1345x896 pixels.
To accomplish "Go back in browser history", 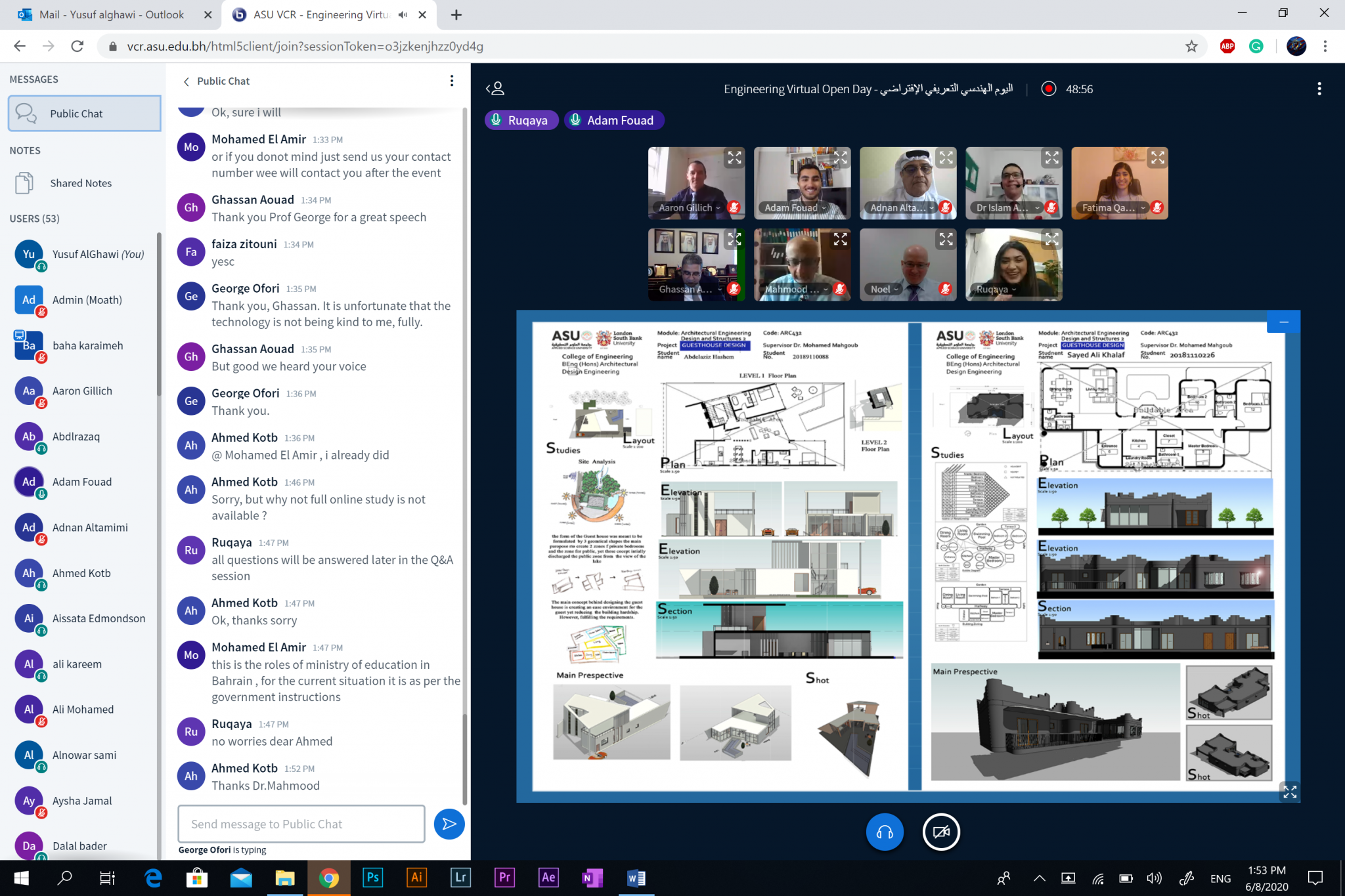I will [20, 46].
